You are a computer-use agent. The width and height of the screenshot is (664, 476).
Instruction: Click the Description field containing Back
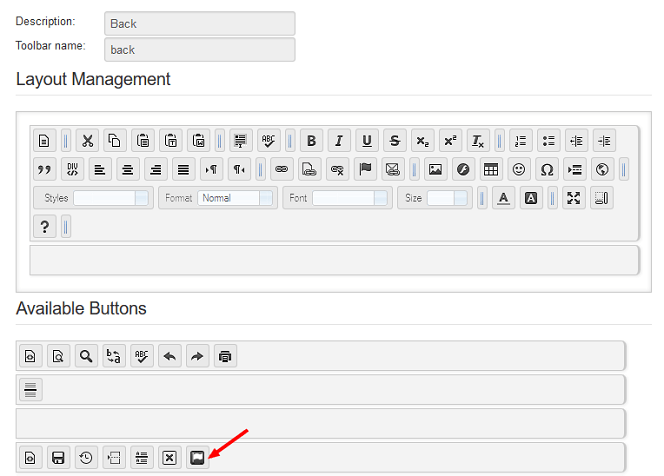coord(199,23)
